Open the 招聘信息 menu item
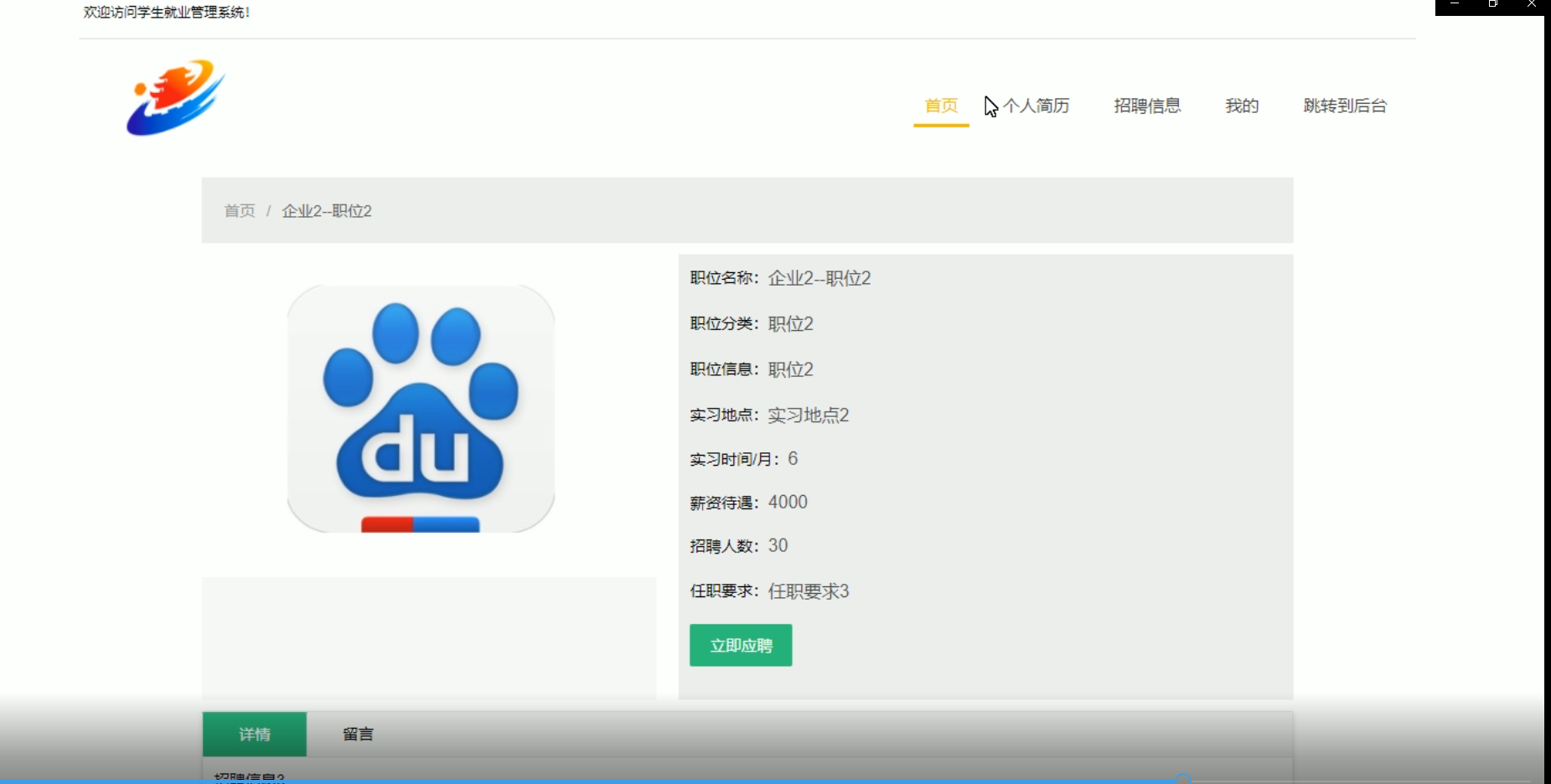The height and width of the screenshot is (784, 1551). tap(1147, 106)
